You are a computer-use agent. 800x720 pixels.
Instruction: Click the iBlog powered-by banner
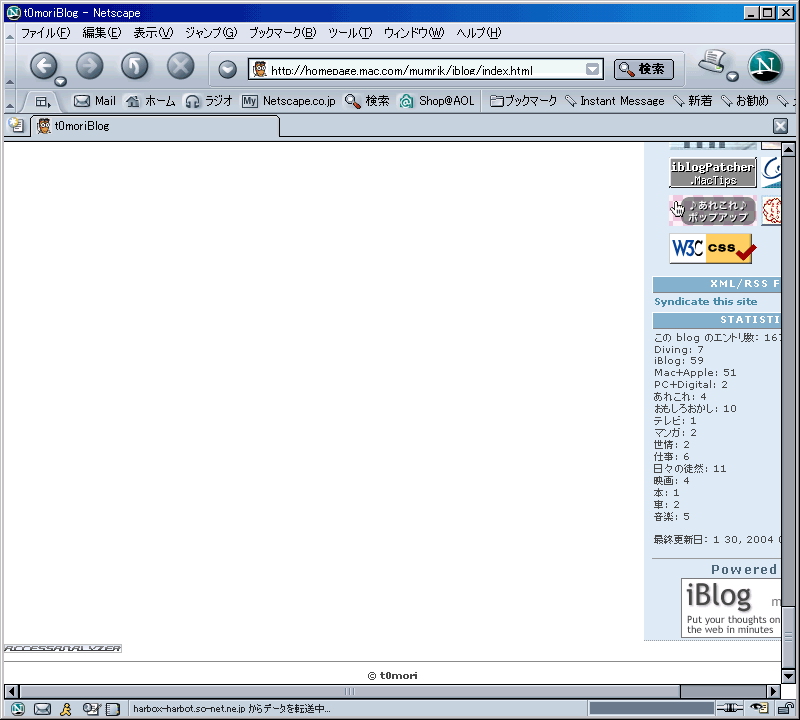(731, 608)
